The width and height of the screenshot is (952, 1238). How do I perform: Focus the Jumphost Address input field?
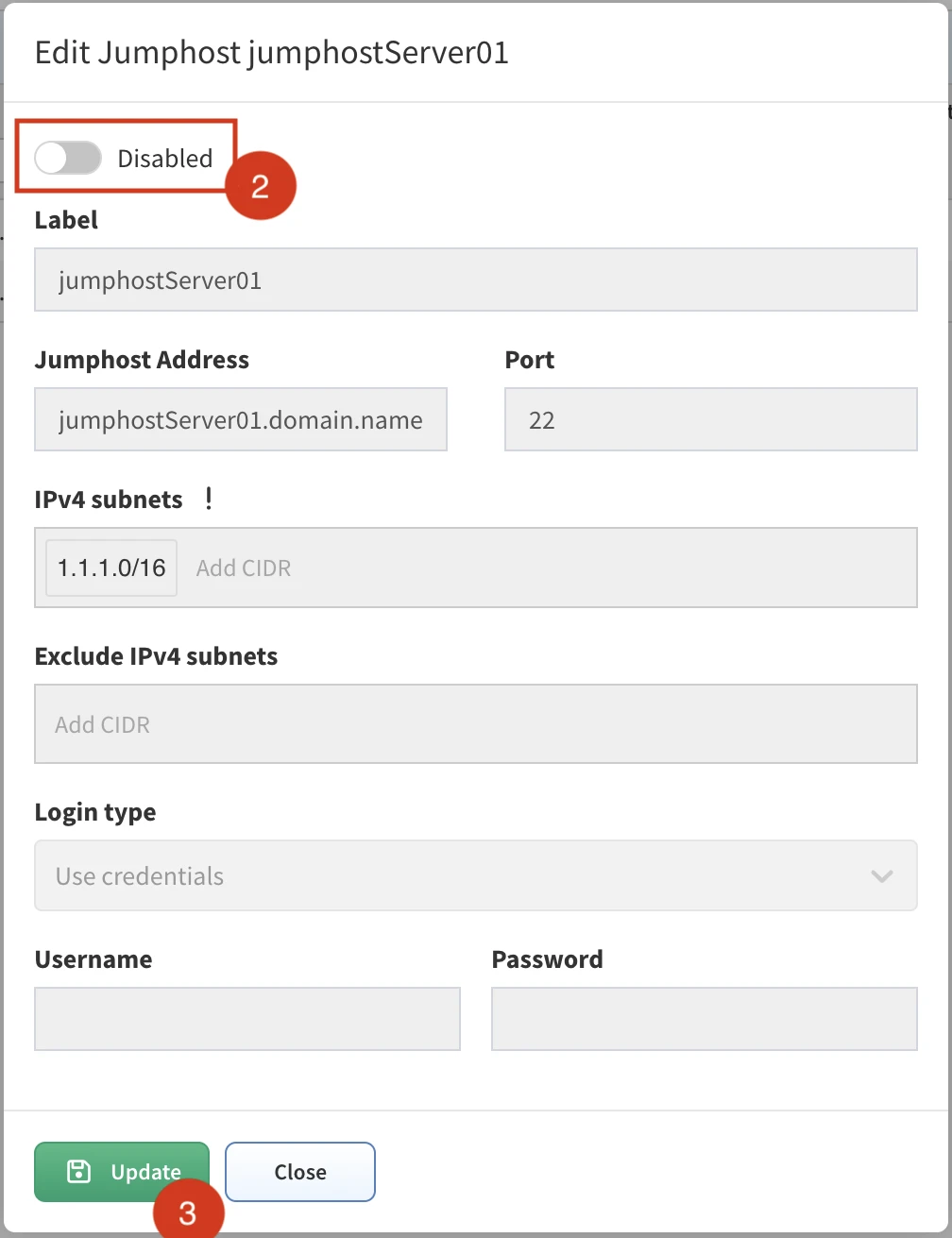240,419
